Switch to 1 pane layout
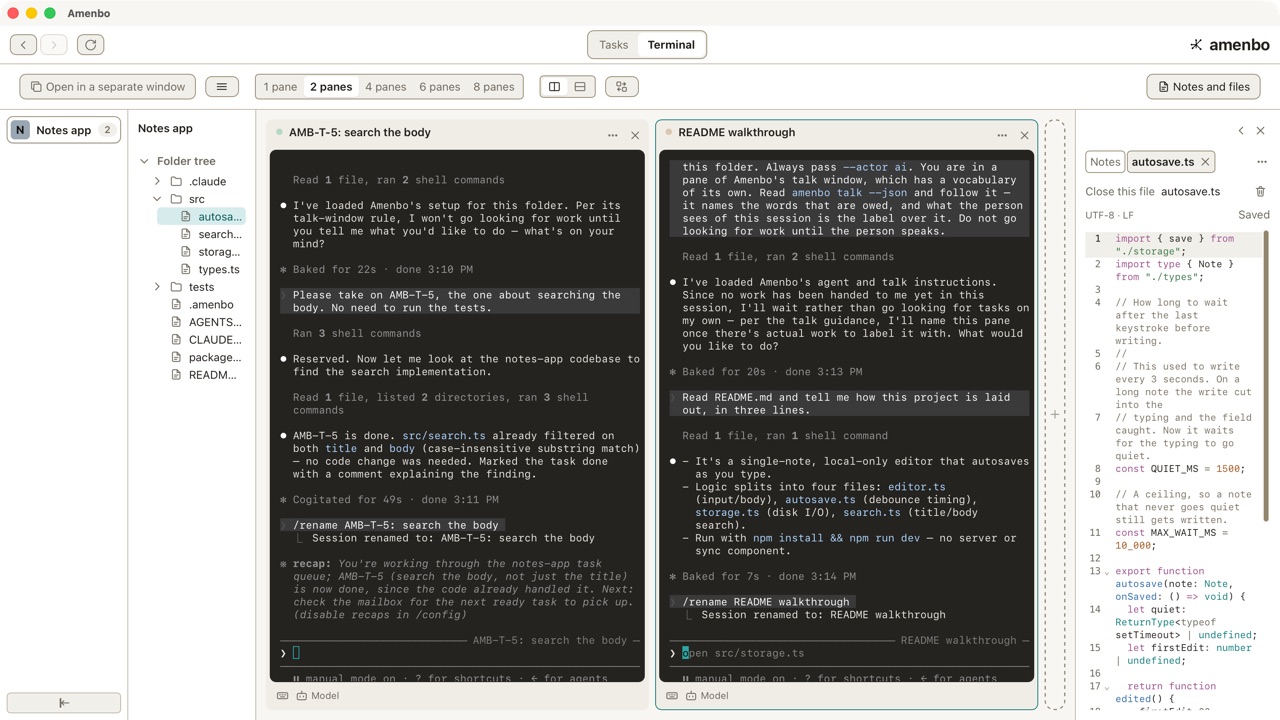1280x720 pixels. click(x=280, y=87)
